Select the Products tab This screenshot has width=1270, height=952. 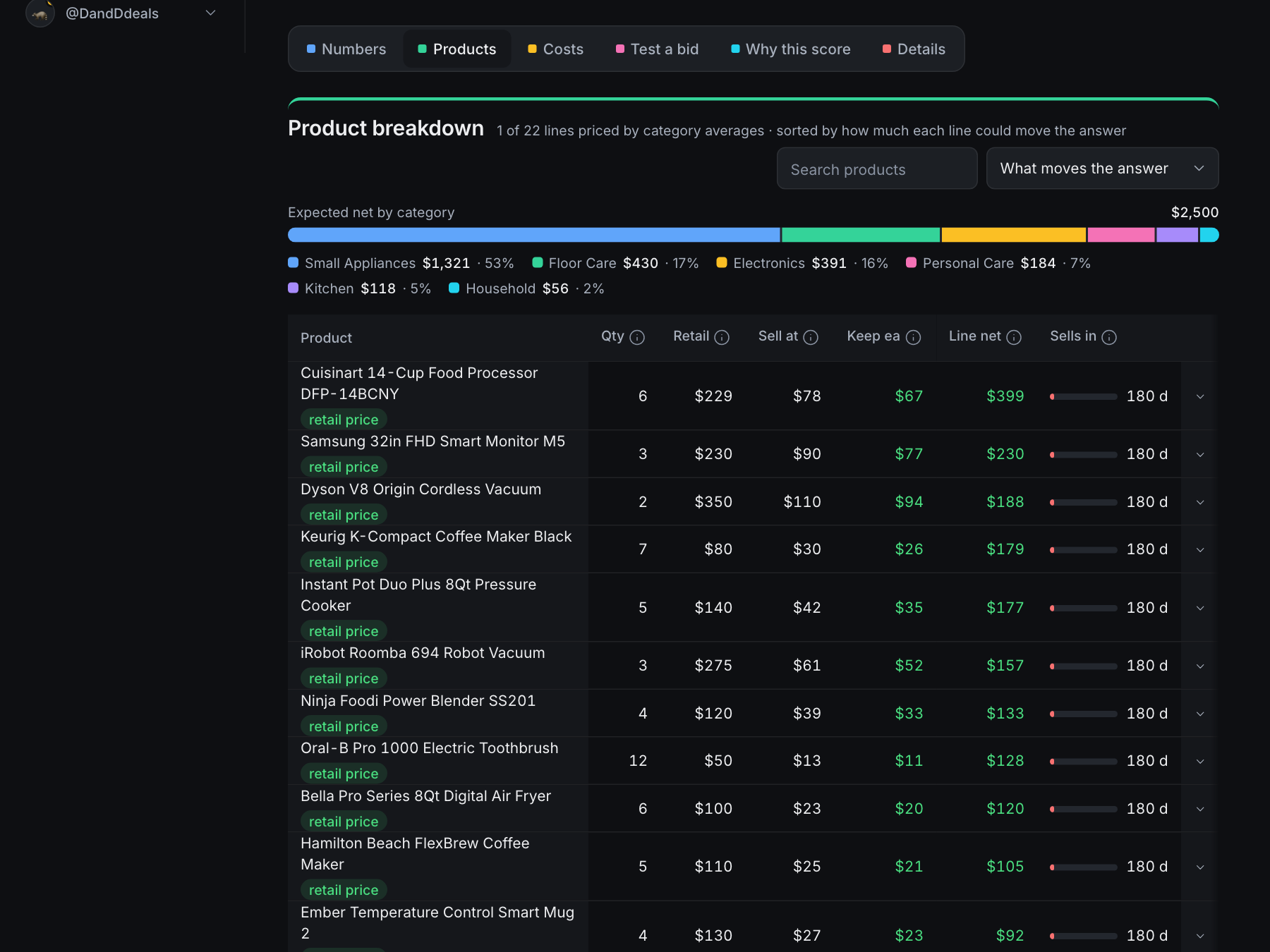pyautogui.click(x=457, y=49)
